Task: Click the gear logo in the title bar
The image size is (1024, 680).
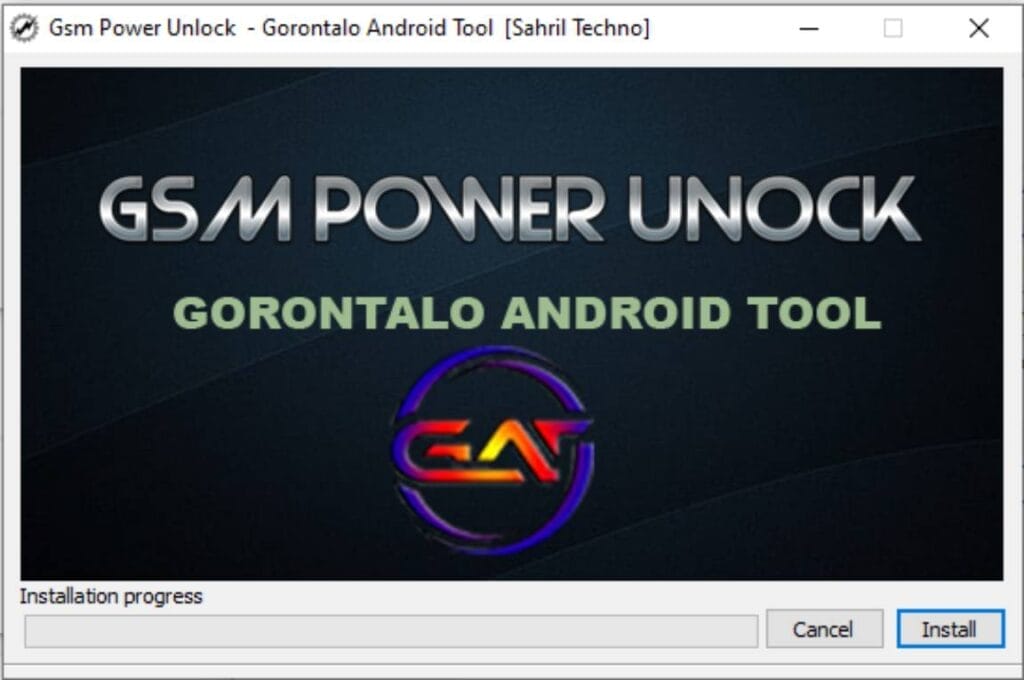Action: [22, 27]
